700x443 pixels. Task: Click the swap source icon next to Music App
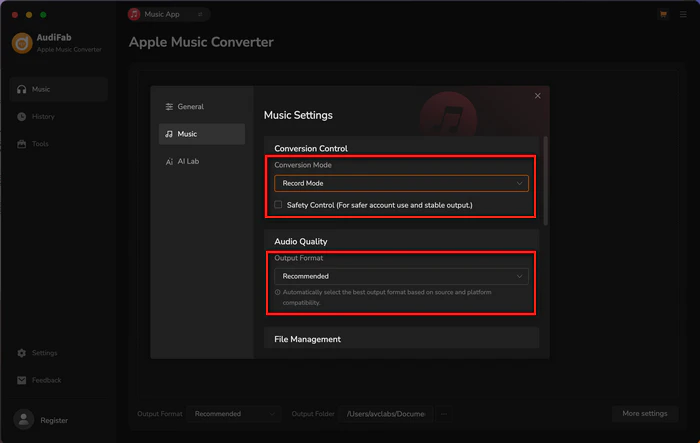click(200, 14)
